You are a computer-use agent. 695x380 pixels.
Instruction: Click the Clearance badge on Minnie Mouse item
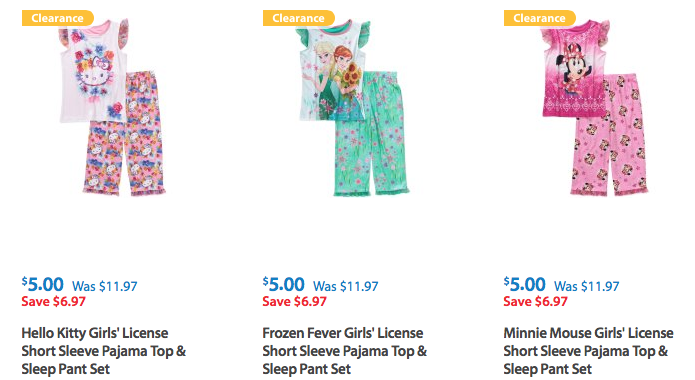coord(539,18)
